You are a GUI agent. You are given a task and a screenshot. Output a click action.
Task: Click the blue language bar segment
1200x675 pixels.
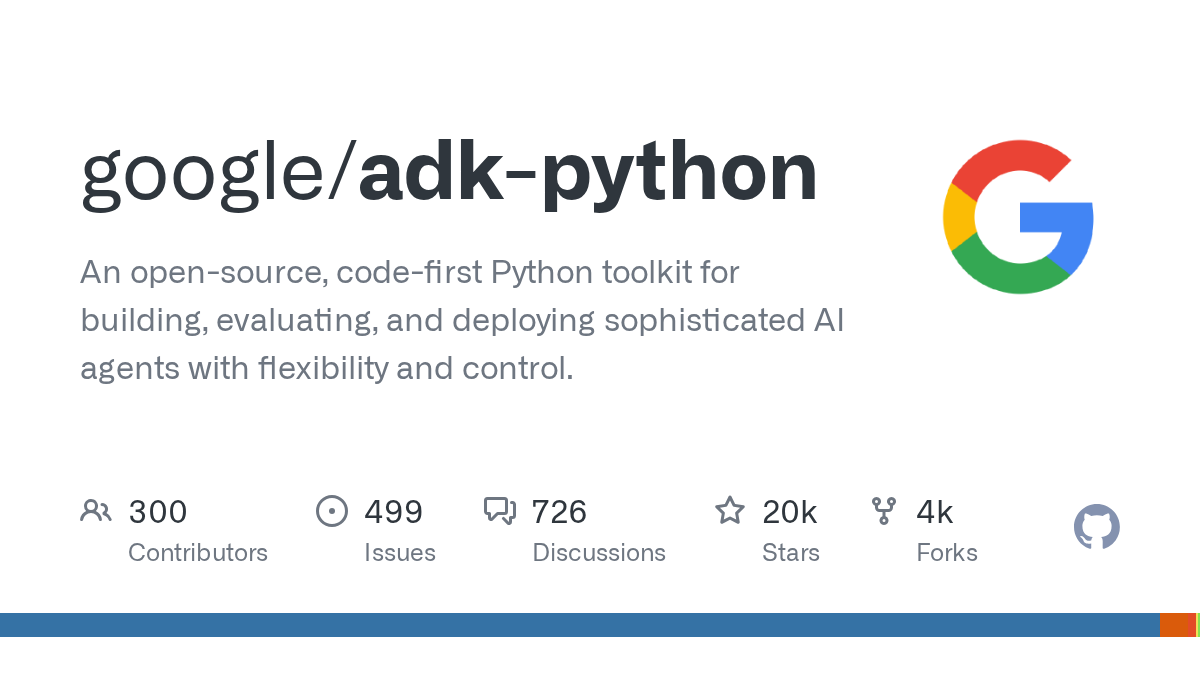coord(580,625)
